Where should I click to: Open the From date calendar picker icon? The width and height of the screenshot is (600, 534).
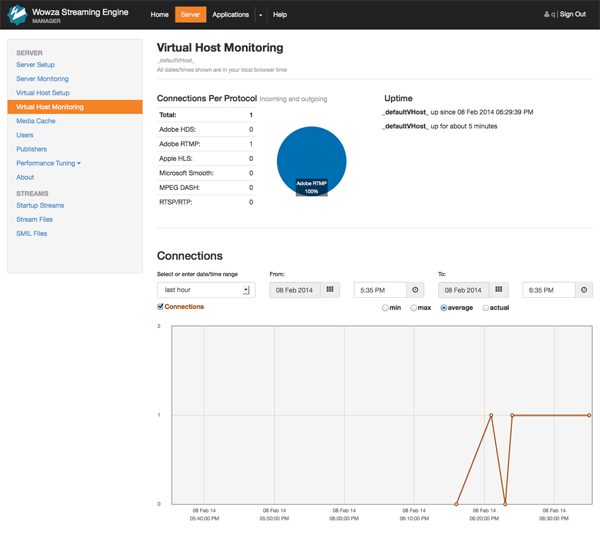(x=331, y=290)
